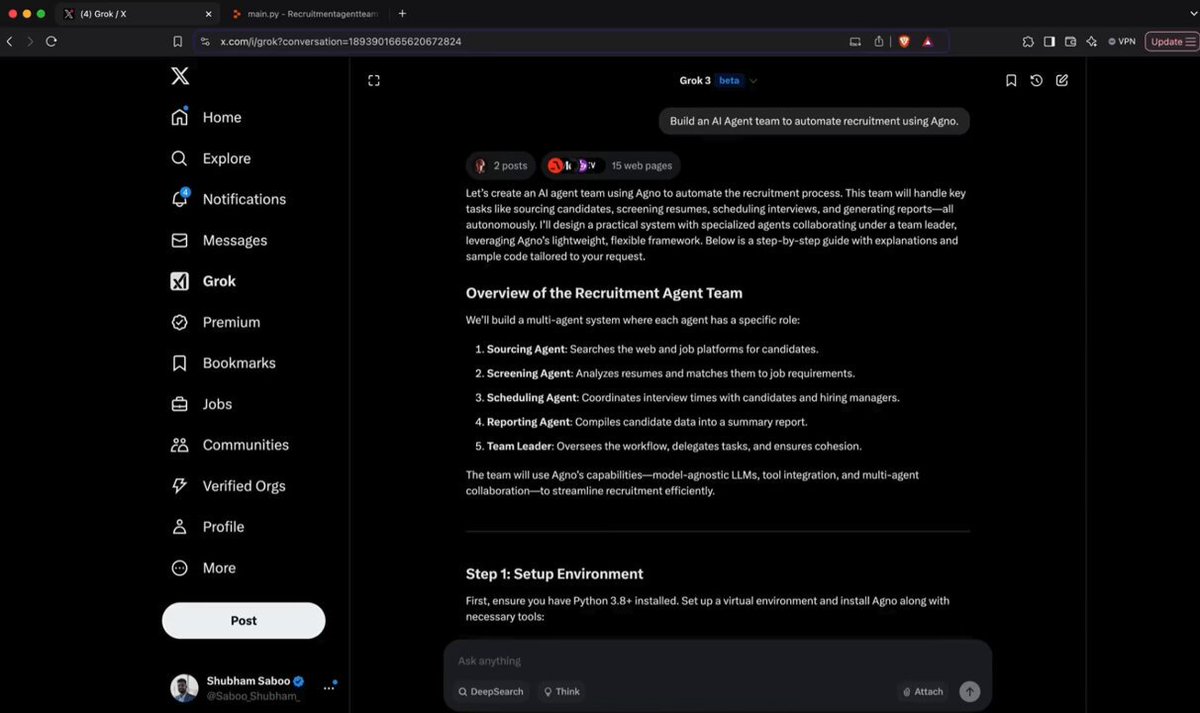Click 'Overview of the Recruitment Agent Team' heading
1200x713 pixels.
[x=604, y=293]
